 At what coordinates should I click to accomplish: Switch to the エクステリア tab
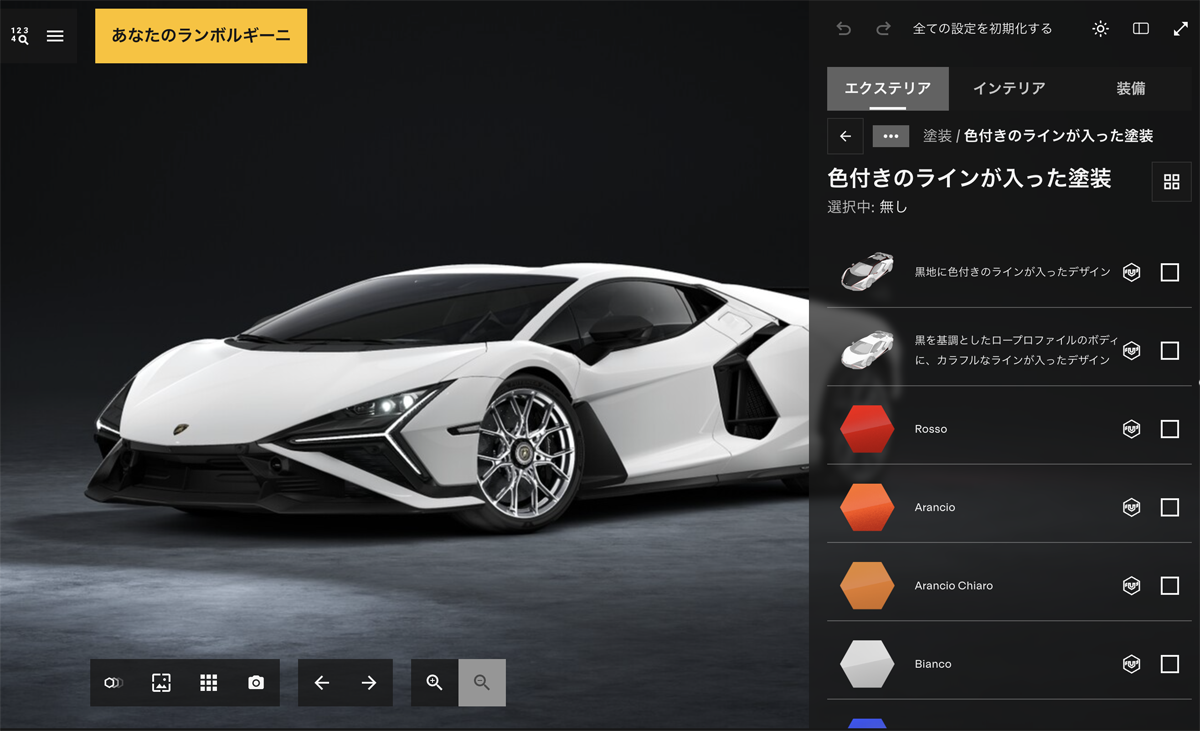887,88
